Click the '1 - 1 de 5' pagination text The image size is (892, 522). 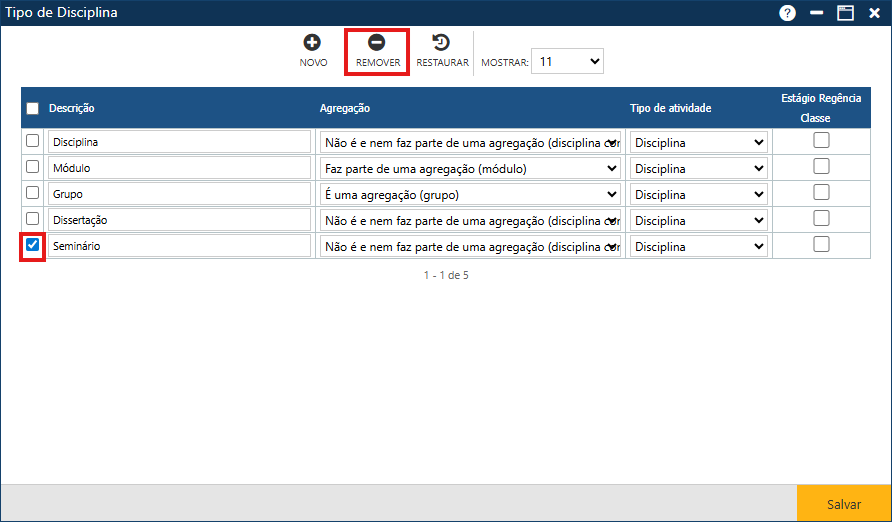click(446, 275)
